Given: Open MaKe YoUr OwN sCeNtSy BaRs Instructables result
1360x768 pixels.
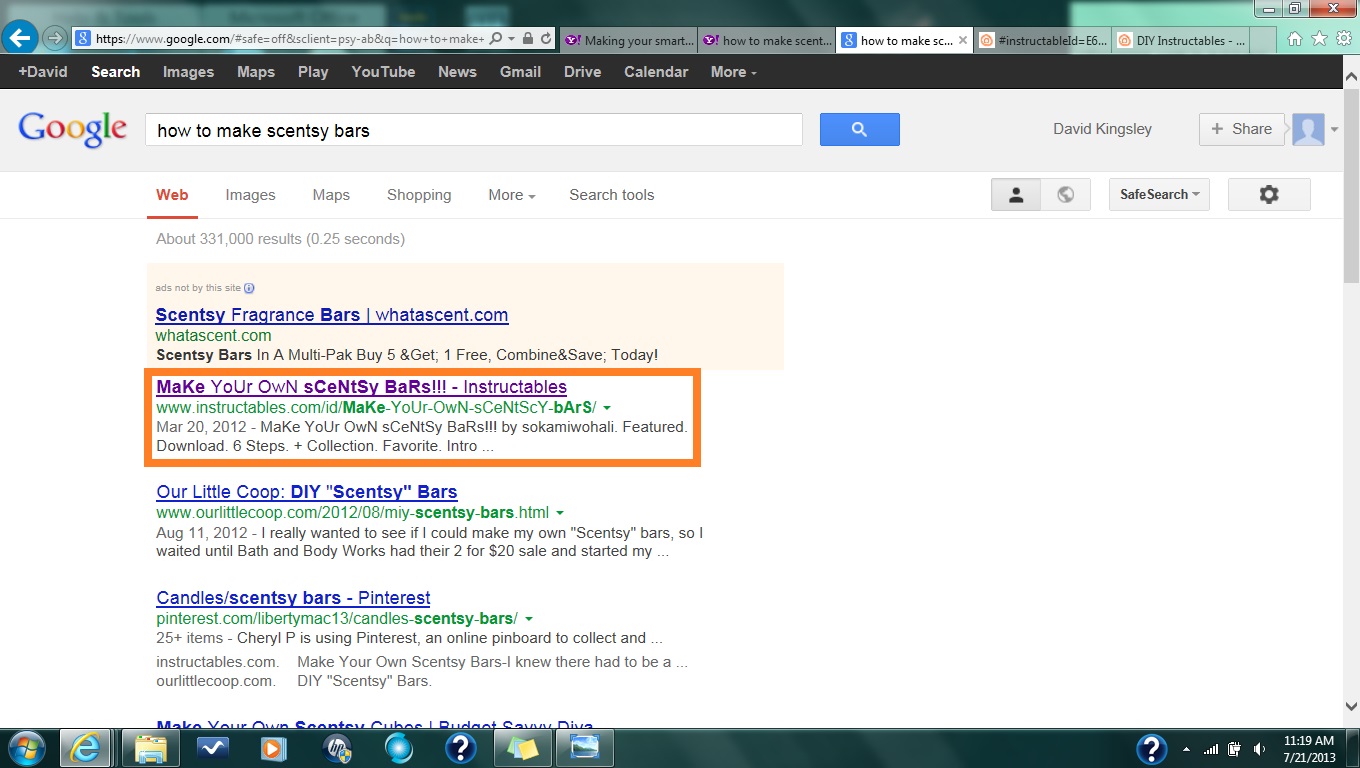Looking at the screenshot, I should 361,387.
